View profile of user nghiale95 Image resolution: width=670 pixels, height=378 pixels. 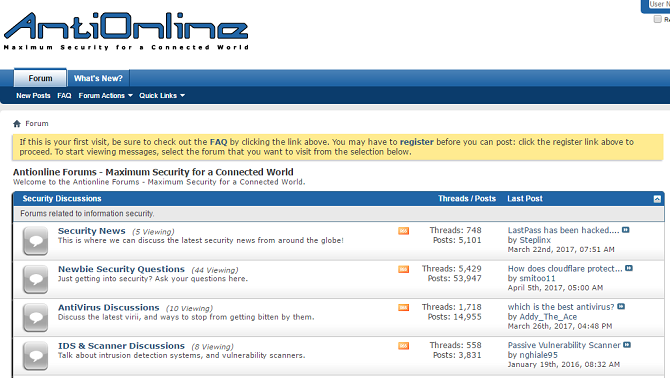coord(538,355)
